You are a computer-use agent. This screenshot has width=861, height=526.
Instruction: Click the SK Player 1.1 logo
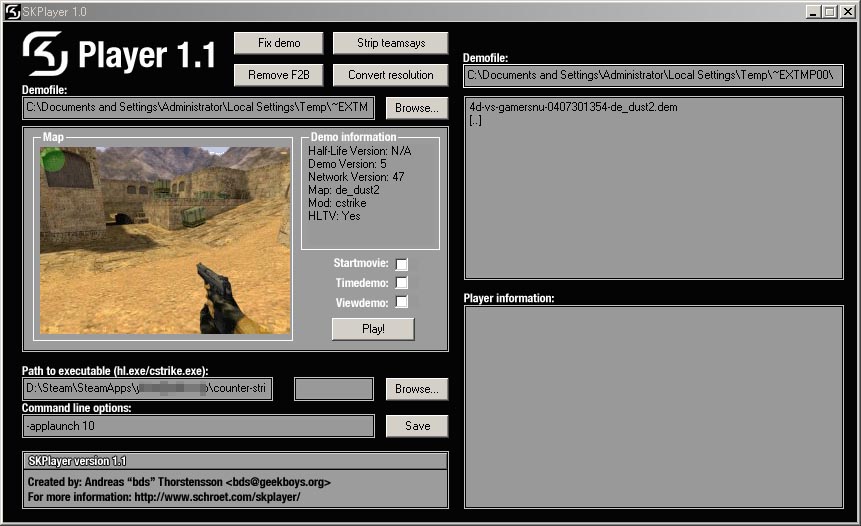[x=119, y=54]
